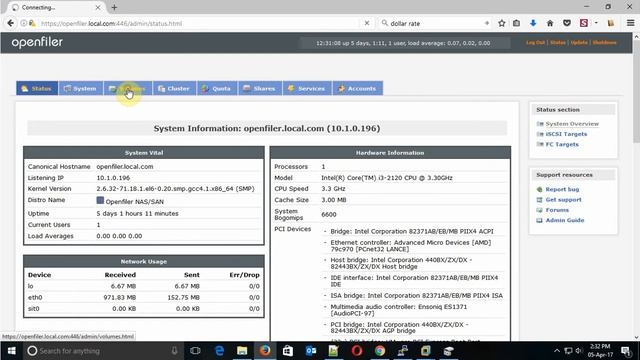Click the openfiler logo

coord(37,42)
